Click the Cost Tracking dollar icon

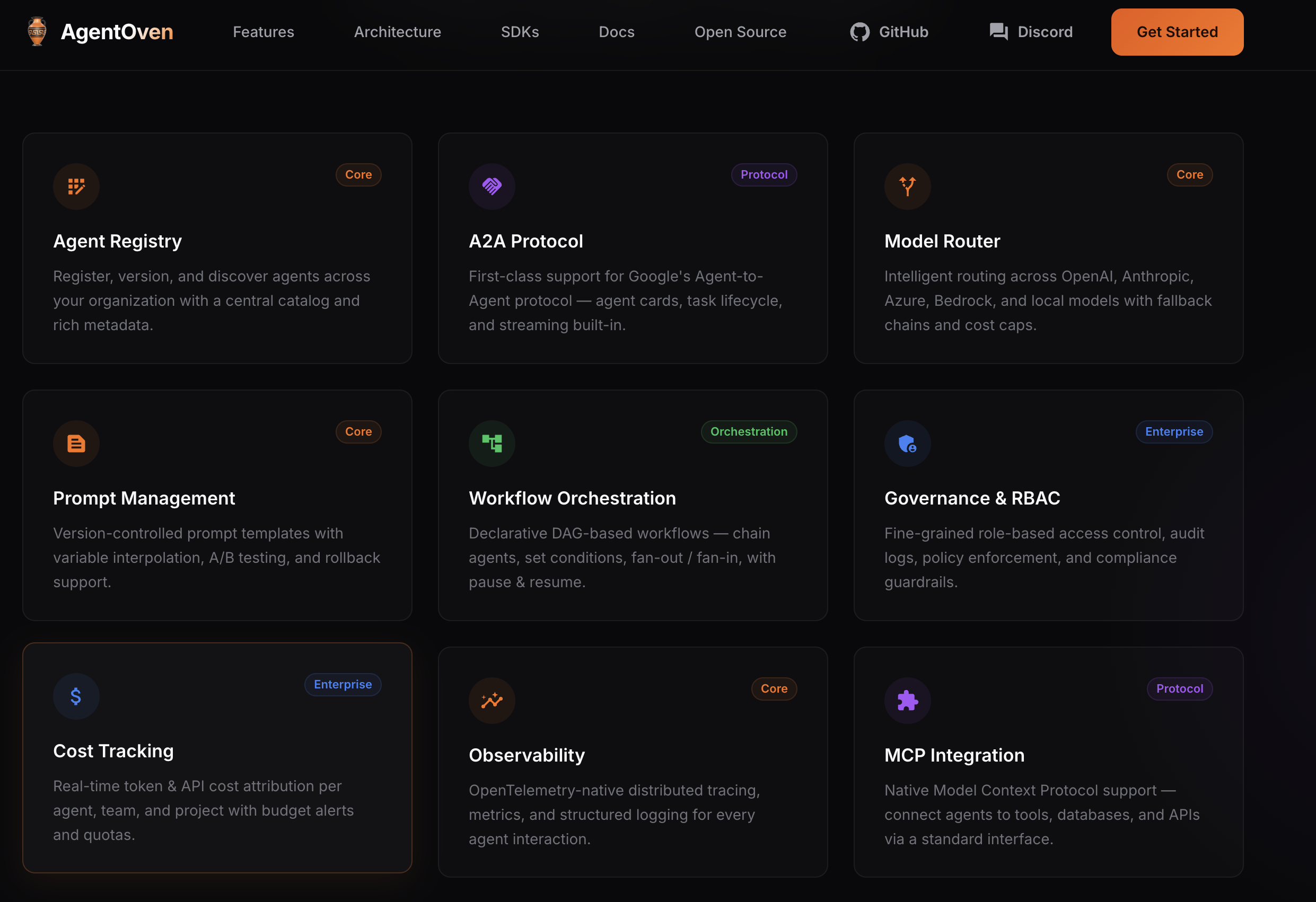[76, 696]
